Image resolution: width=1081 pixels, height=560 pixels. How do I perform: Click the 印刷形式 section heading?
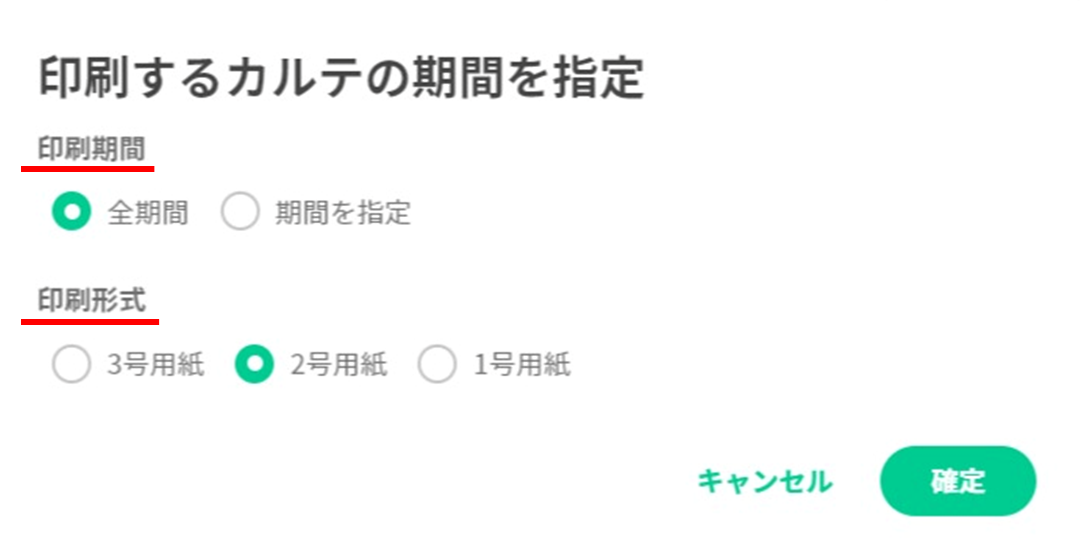tap(91, 300)
